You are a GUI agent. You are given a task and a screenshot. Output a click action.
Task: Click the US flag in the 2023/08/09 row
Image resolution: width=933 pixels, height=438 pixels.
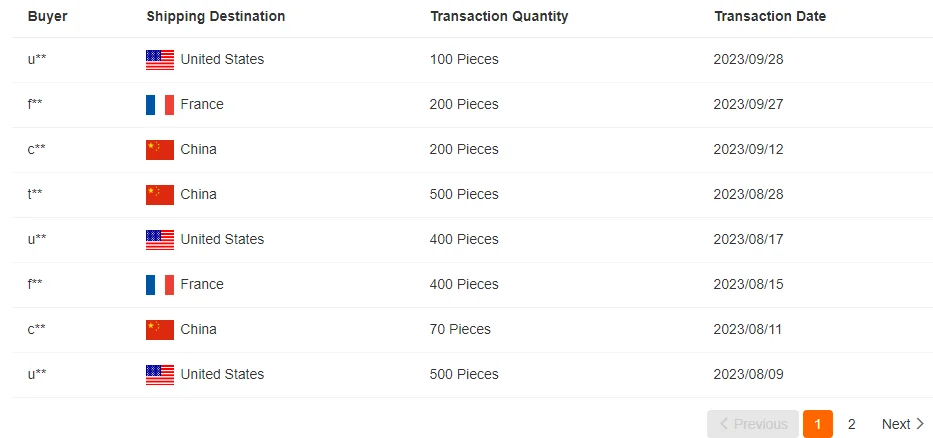pos(160,375)
